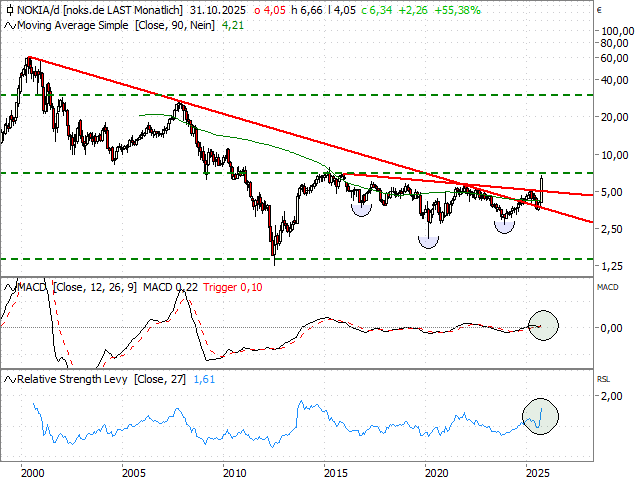This screenshot has height=480, width=640.
Task: Click the circled MACD crossover near 2025
Action: click(x=543, y=325)
